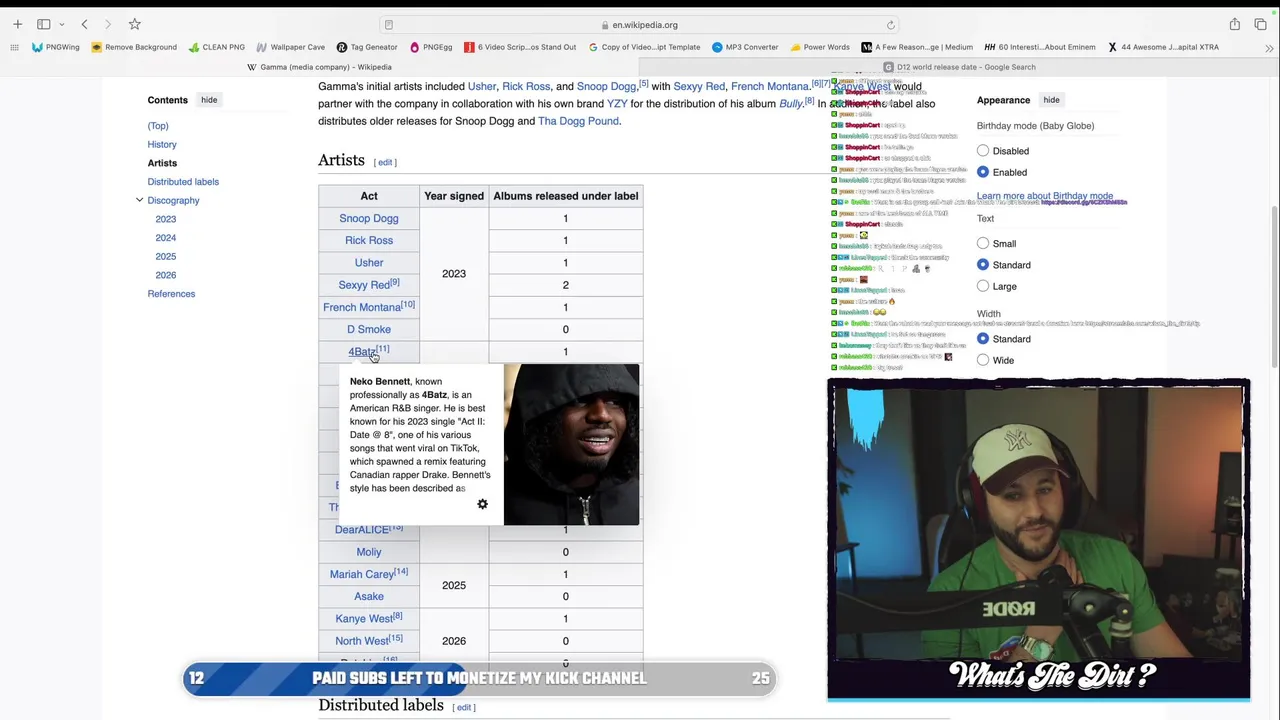Open Tha Dogg Pound link

(578, 121)
